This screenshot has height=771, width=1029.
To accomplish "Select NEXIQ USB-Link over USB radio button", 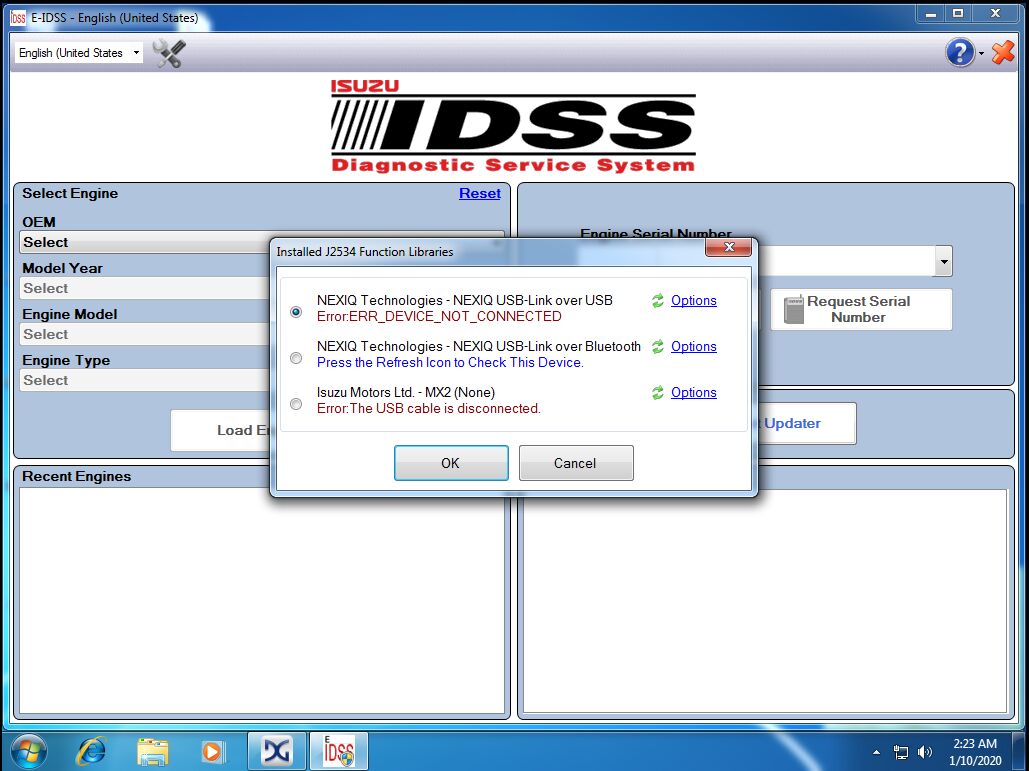I will (x=296, y=312).
